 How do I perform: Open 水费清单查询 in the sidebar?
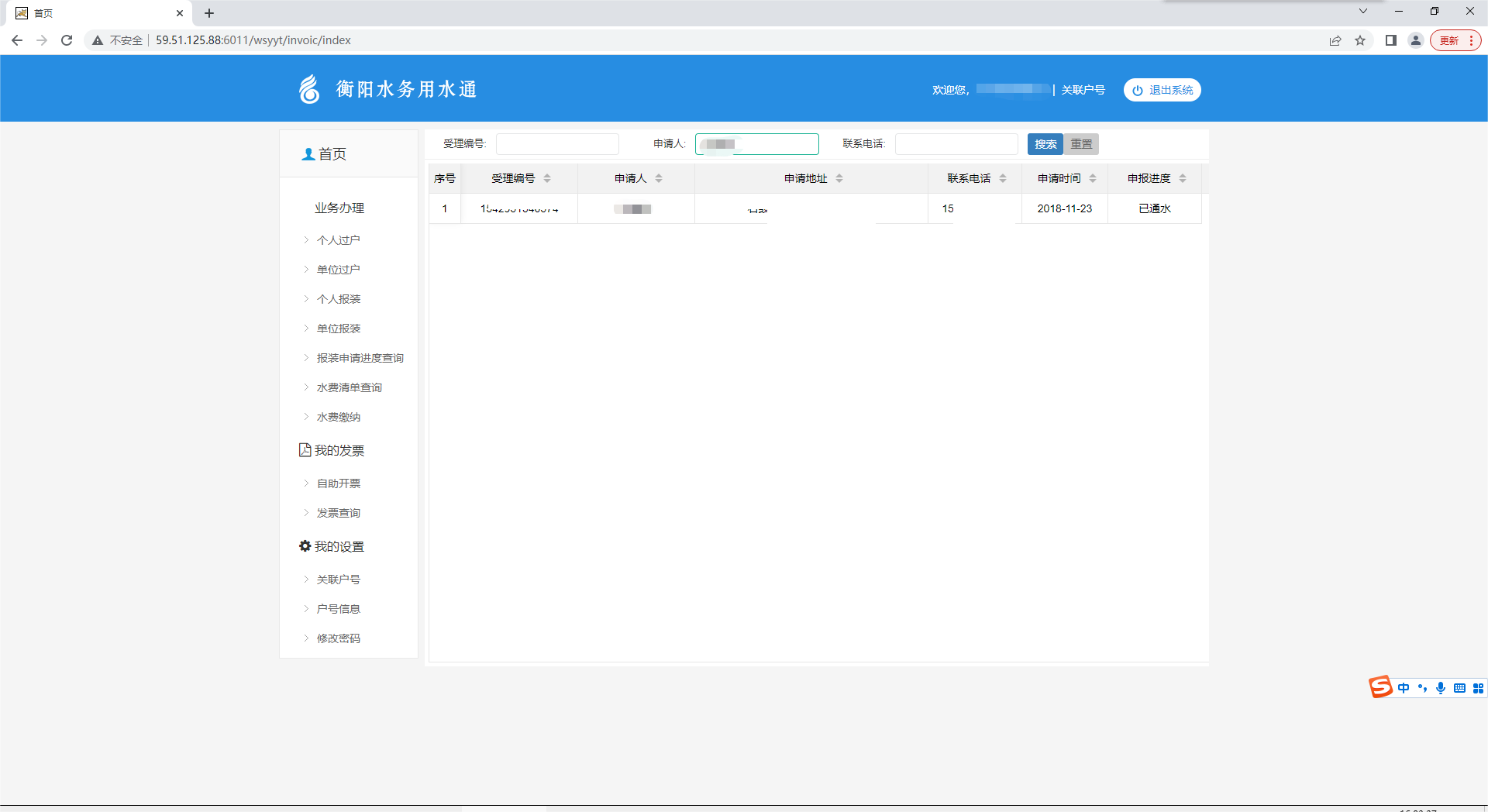tap(349, 387)
